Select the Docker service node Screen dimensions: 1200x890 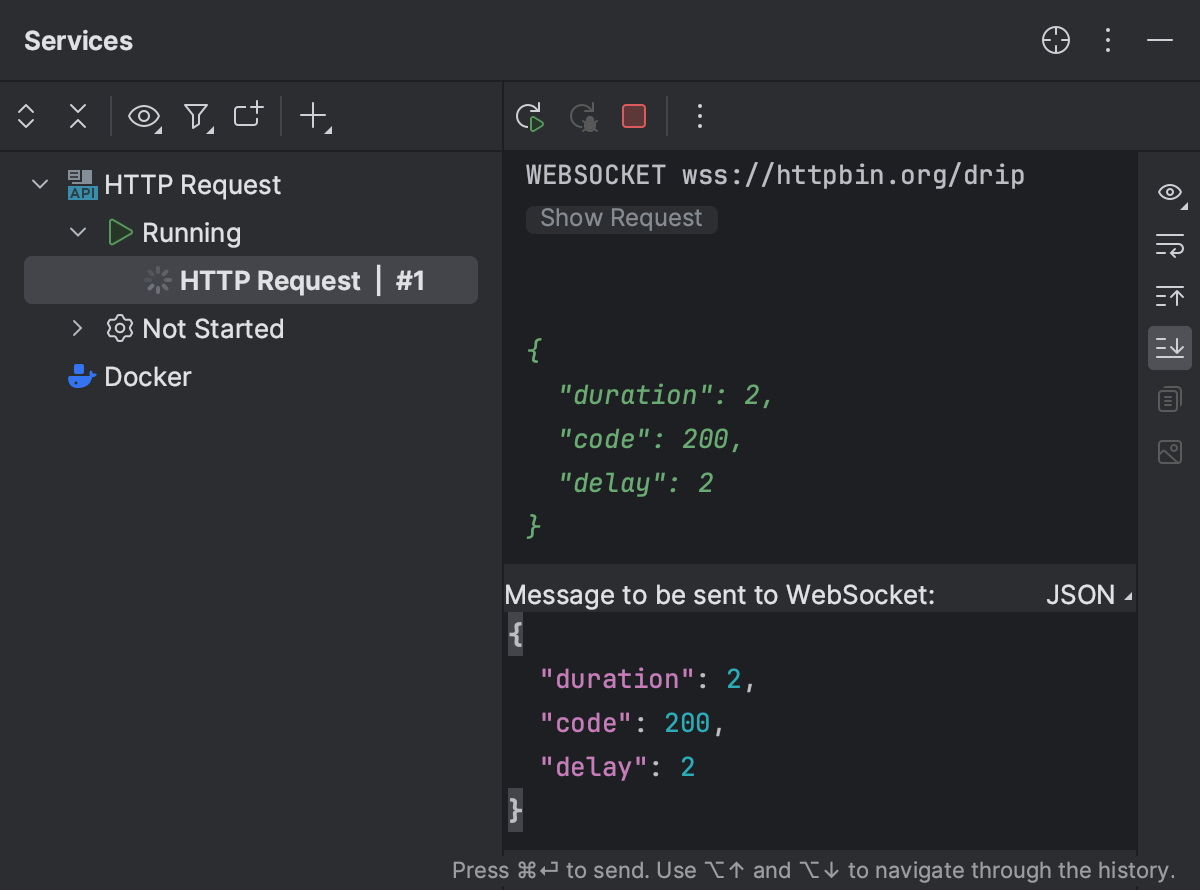(x=147, y=377)
